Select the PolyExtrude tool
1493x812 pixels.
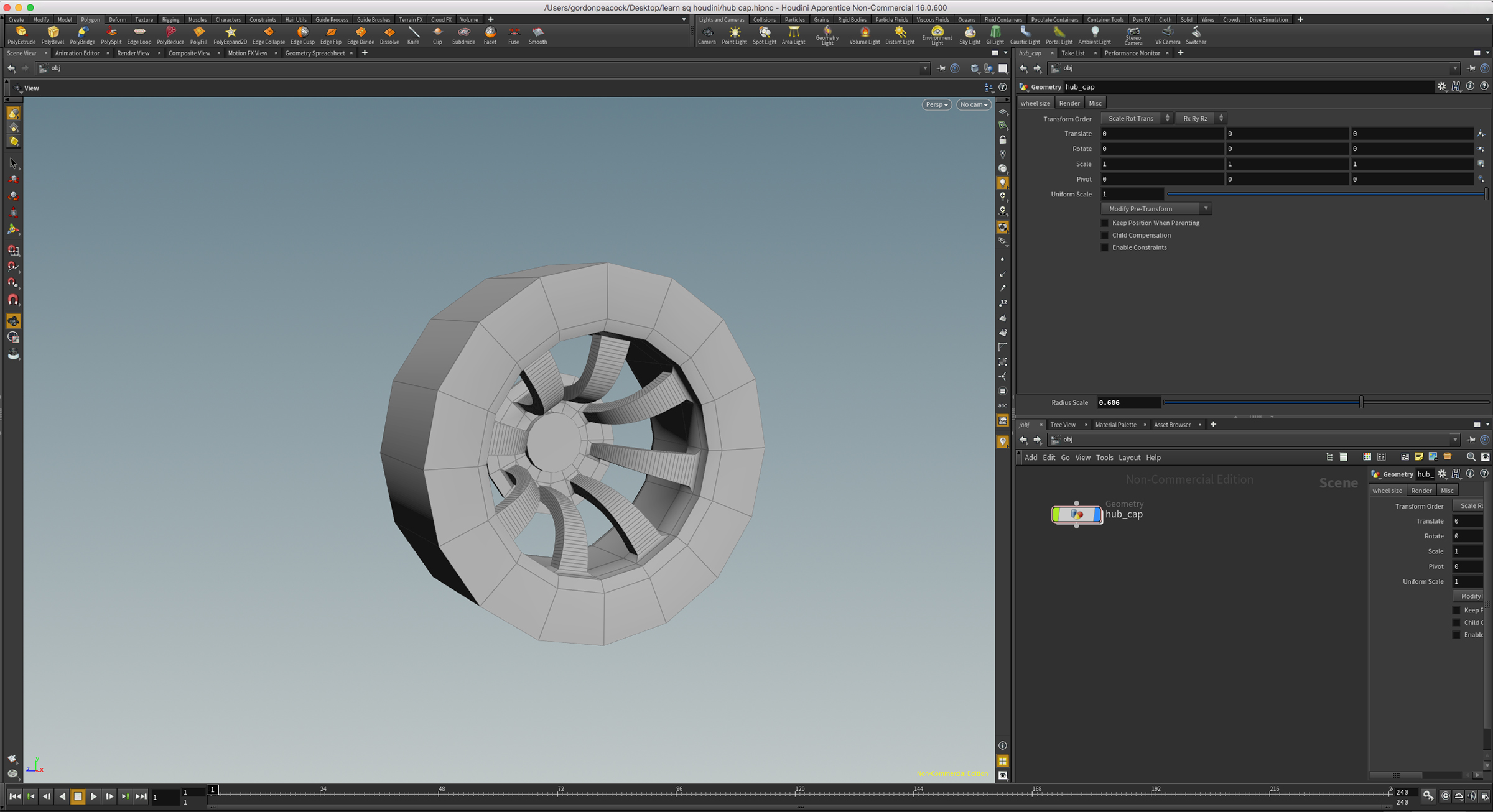pos(22,35)
